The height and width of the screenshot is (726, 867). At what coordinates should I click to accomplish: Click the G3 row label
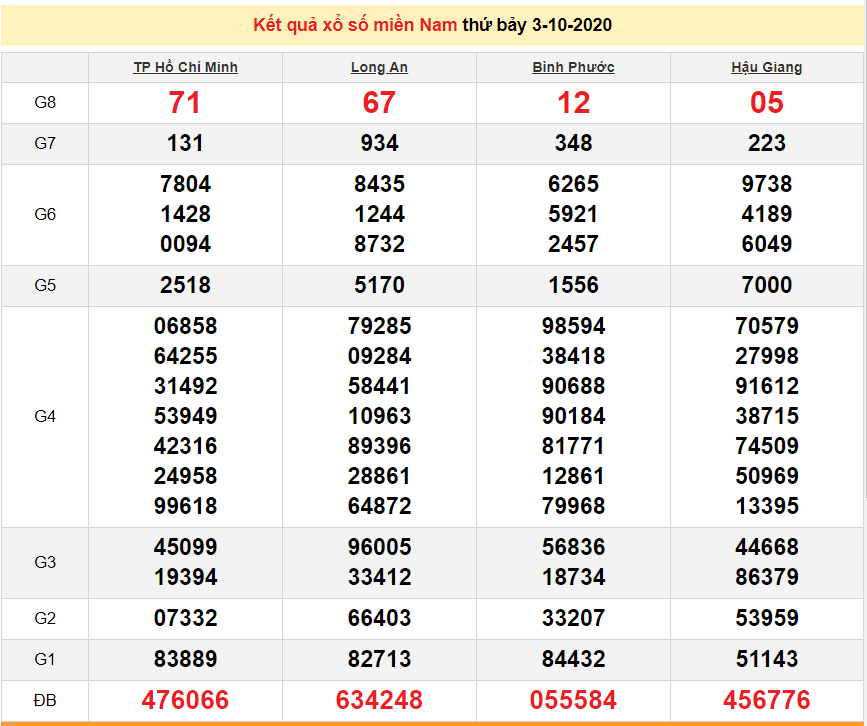tap(45, 562)
